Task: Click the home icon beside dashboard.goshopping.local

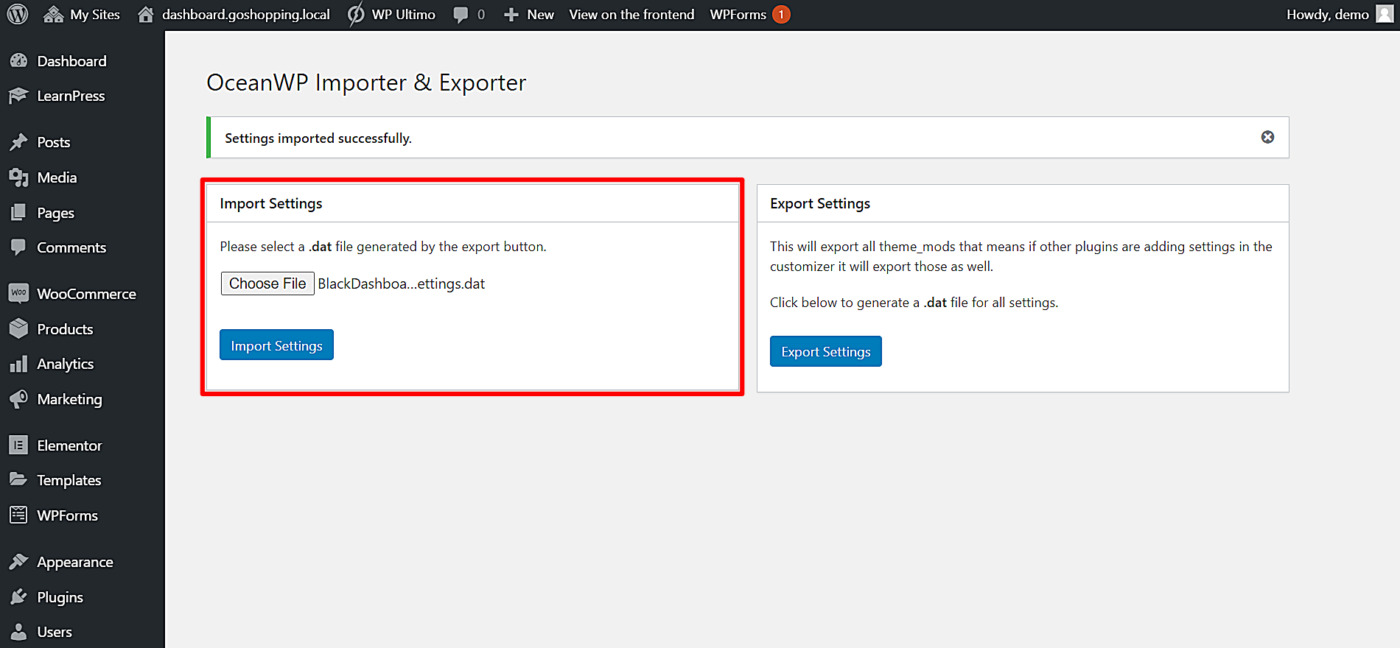Action: pos(146,15)
